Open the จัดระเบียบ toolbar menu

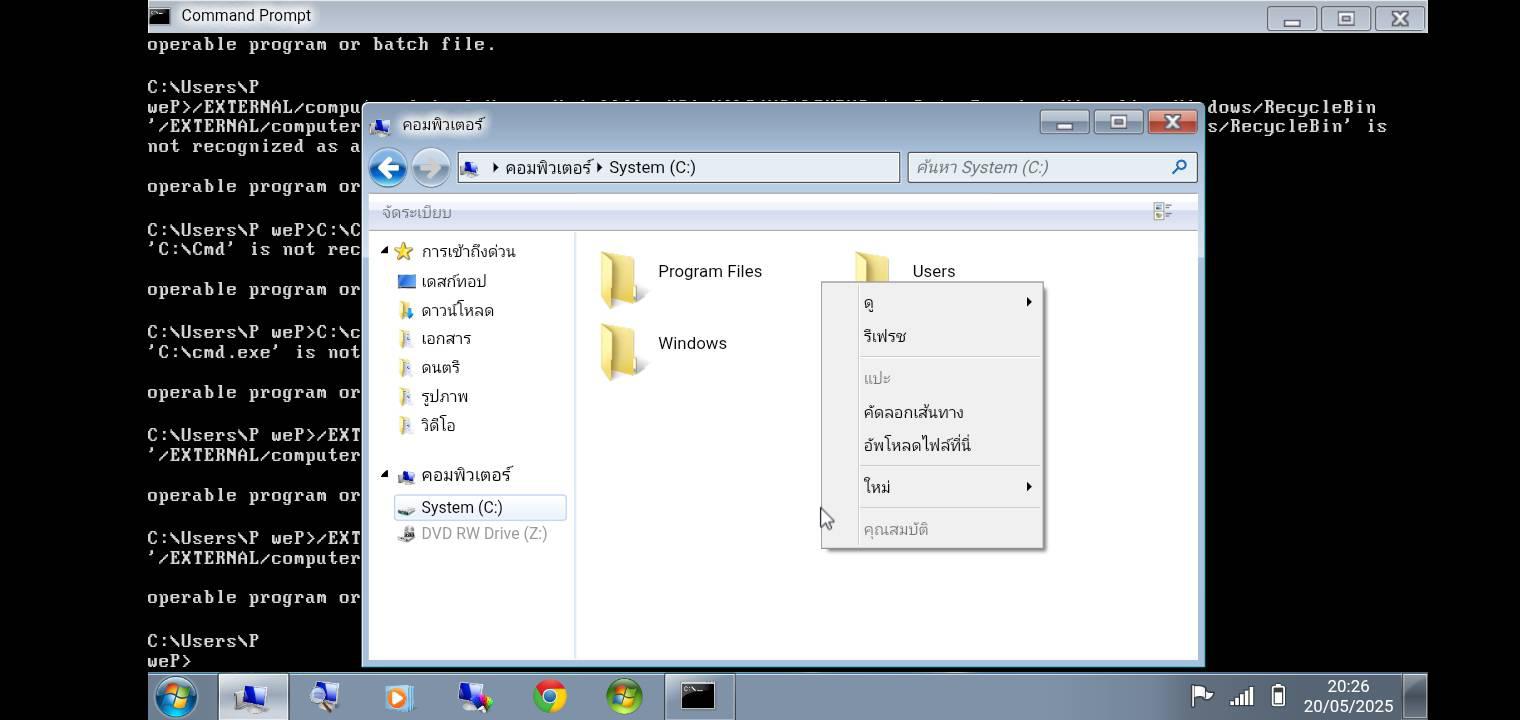point(416,212)
